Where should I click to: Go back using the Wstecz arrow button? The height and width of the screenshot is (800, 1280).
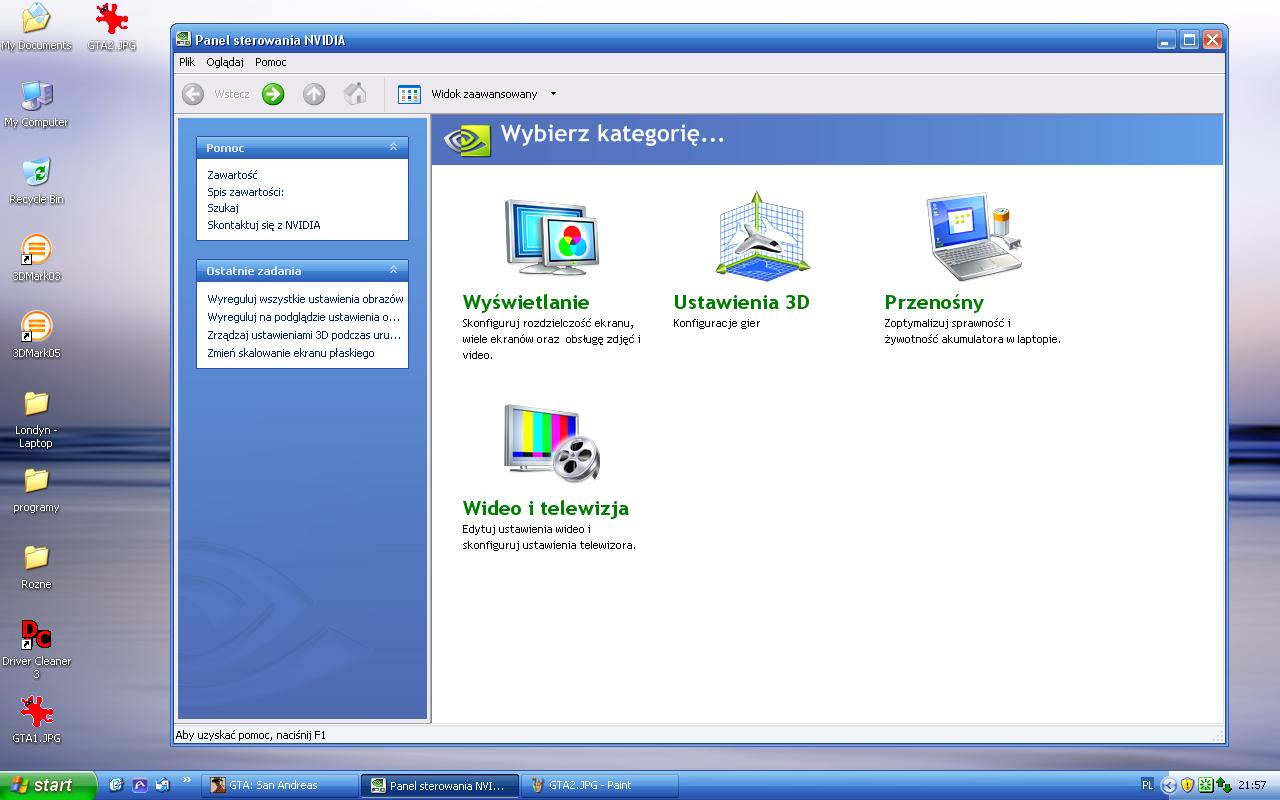(x=193, y=94)
